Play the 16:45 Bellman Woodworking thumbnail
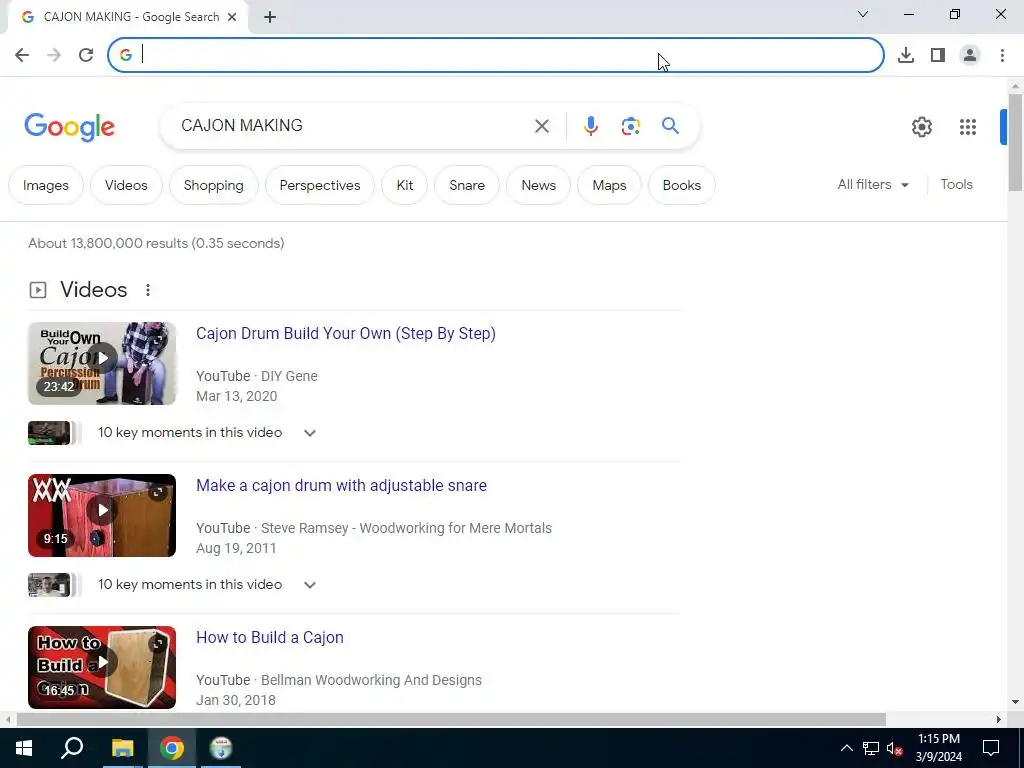The height and width of the screenshot is (768, 1024). coord(102,667)
